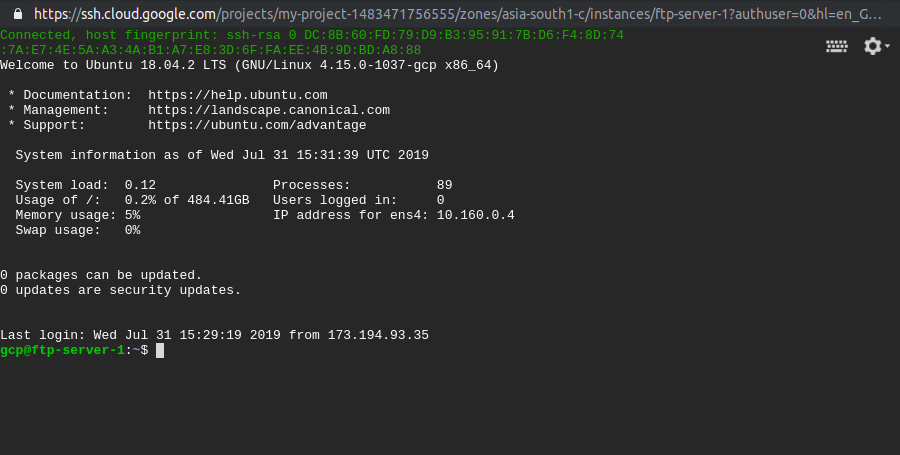The width and height of the screenshot is (900, 455).
Task: Click the green gcp@ftp-server-1 prompt text
Action: coord(62,351)
